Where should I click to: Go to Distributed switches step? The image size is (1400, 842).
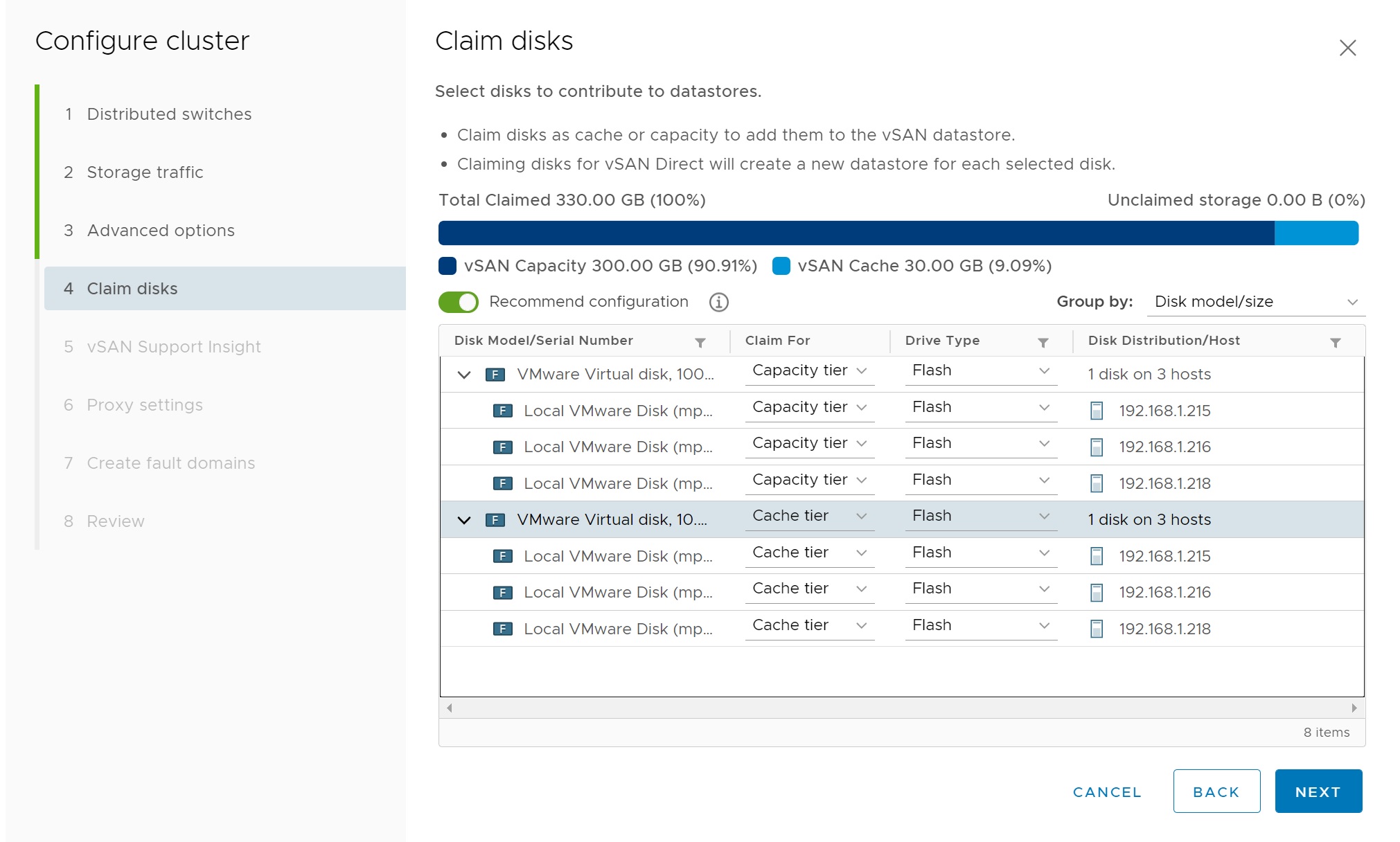pyautogui.click(x=169, y=114)
